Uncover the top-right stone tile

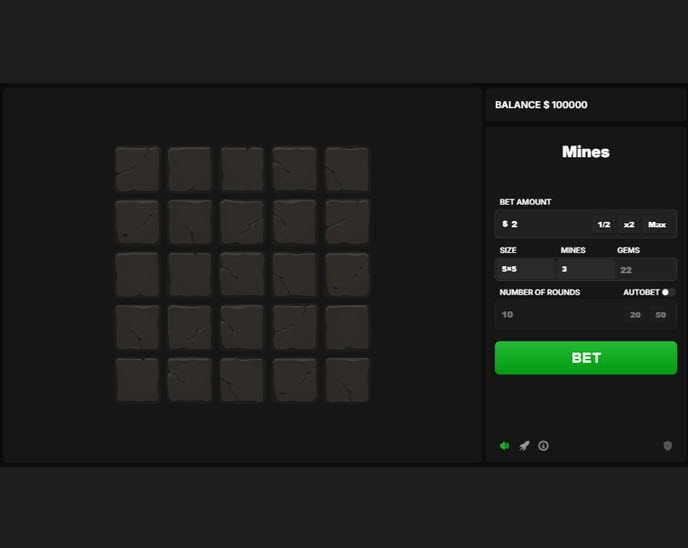pyautogui.click(x=347, y=169)
